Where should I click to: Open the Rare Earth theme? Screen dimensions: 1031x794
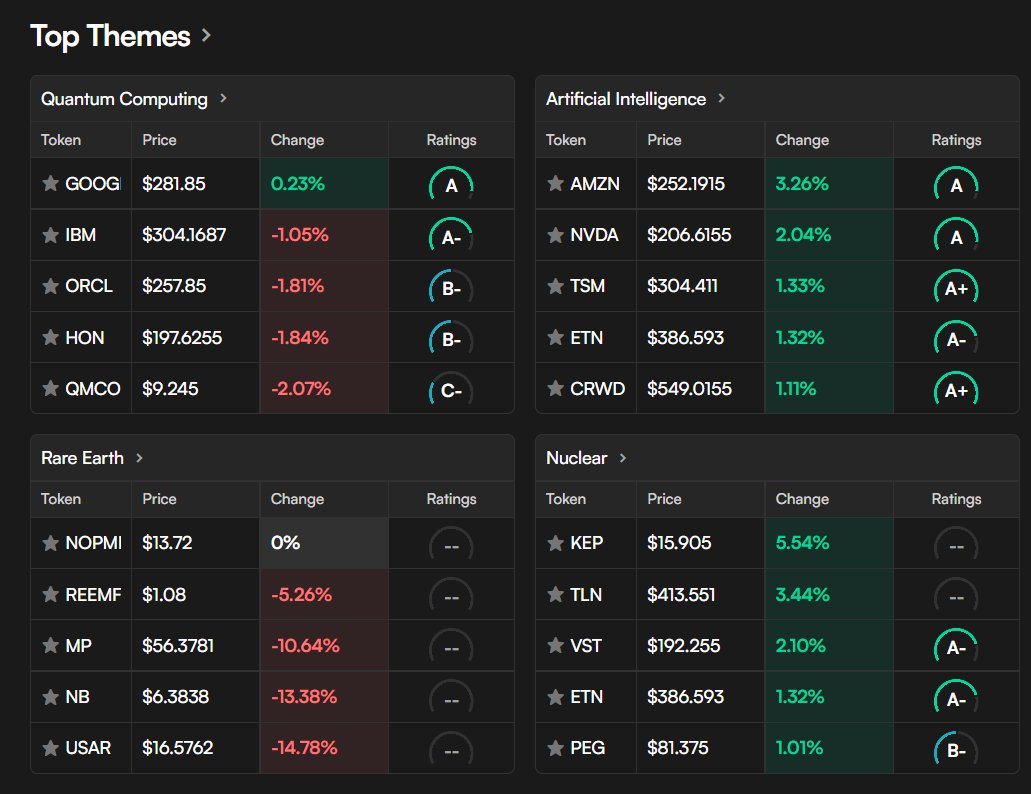point(141,458)
